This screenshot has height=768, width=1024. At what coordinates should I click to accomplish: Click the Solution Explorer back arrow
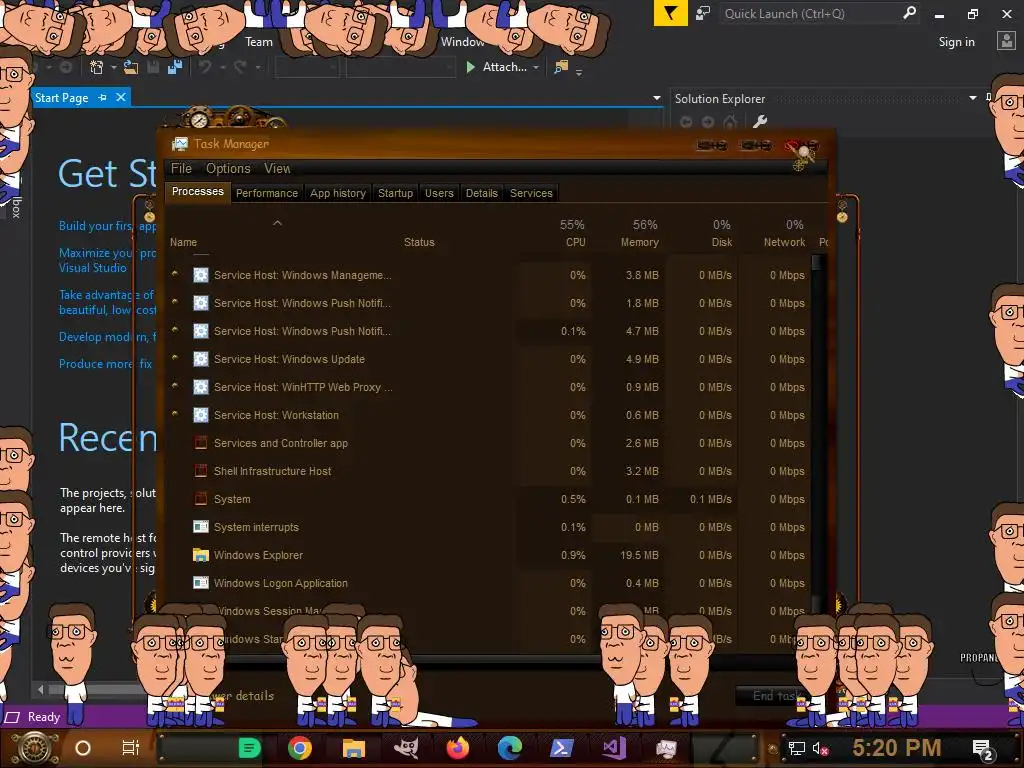[x=686, y=121]
